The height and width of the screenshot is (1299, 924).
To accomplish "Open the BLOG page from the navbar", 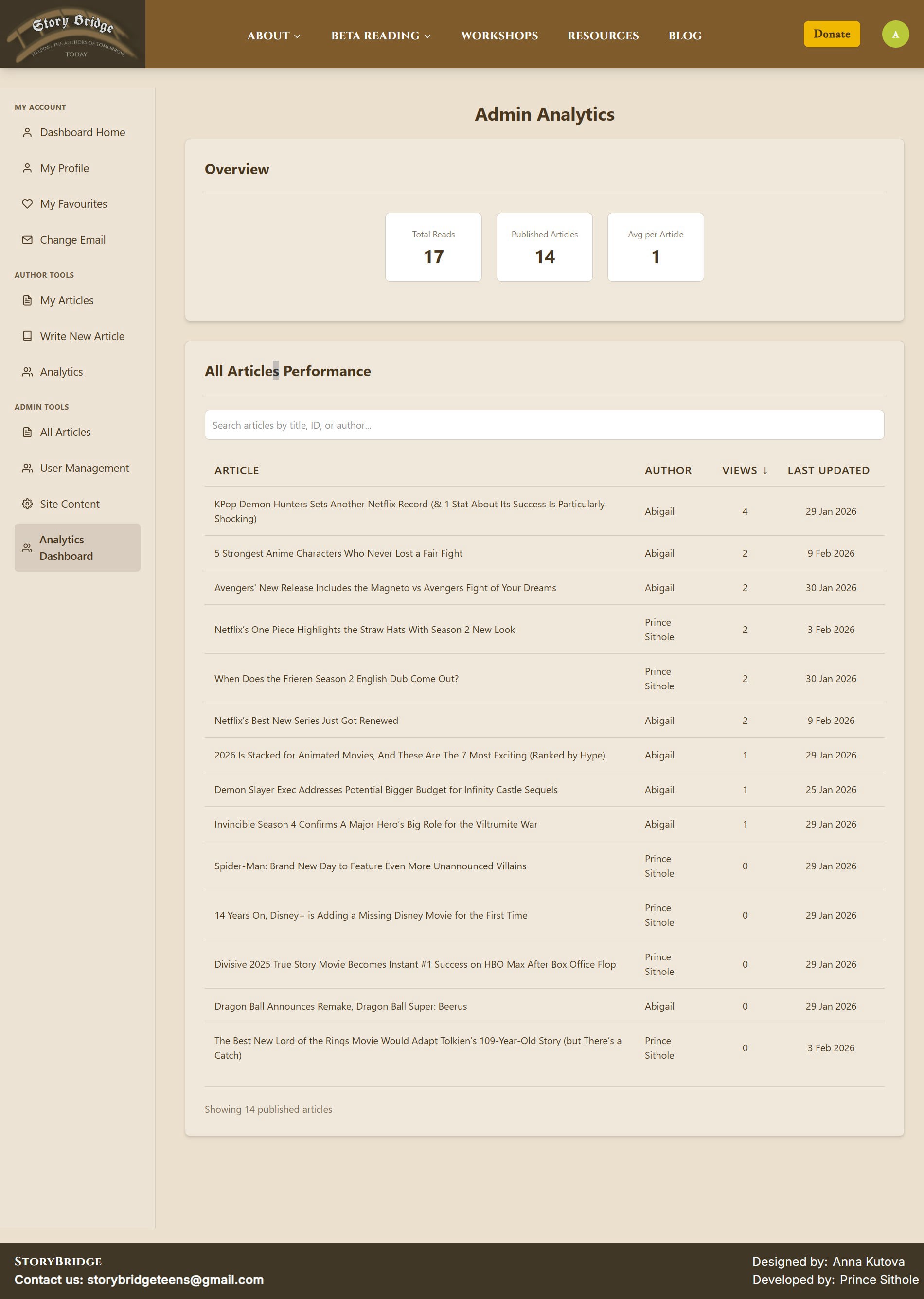I will (x=684, y=36).
